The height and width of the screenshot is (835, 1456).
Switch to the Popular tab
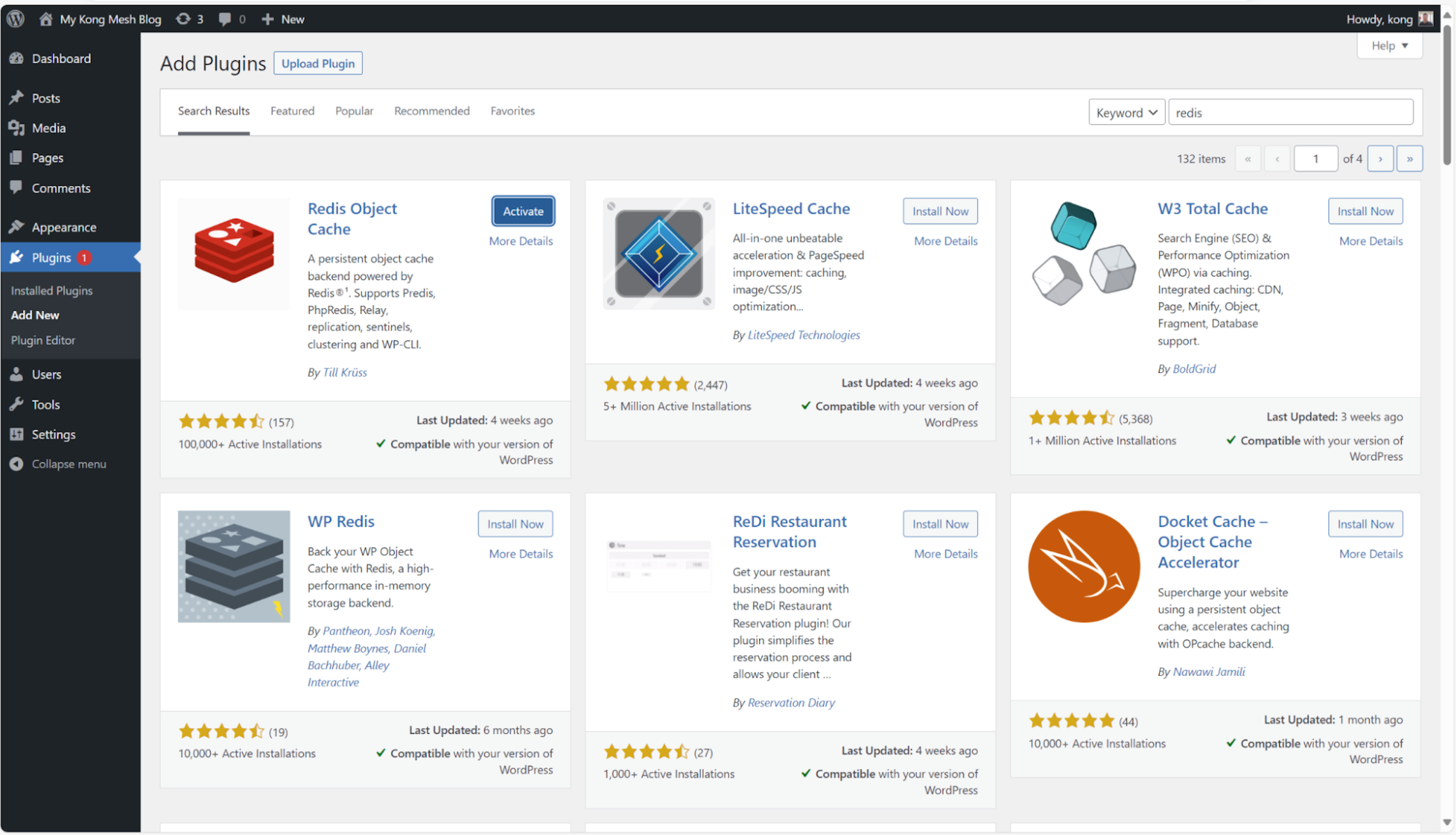(354, 111)
